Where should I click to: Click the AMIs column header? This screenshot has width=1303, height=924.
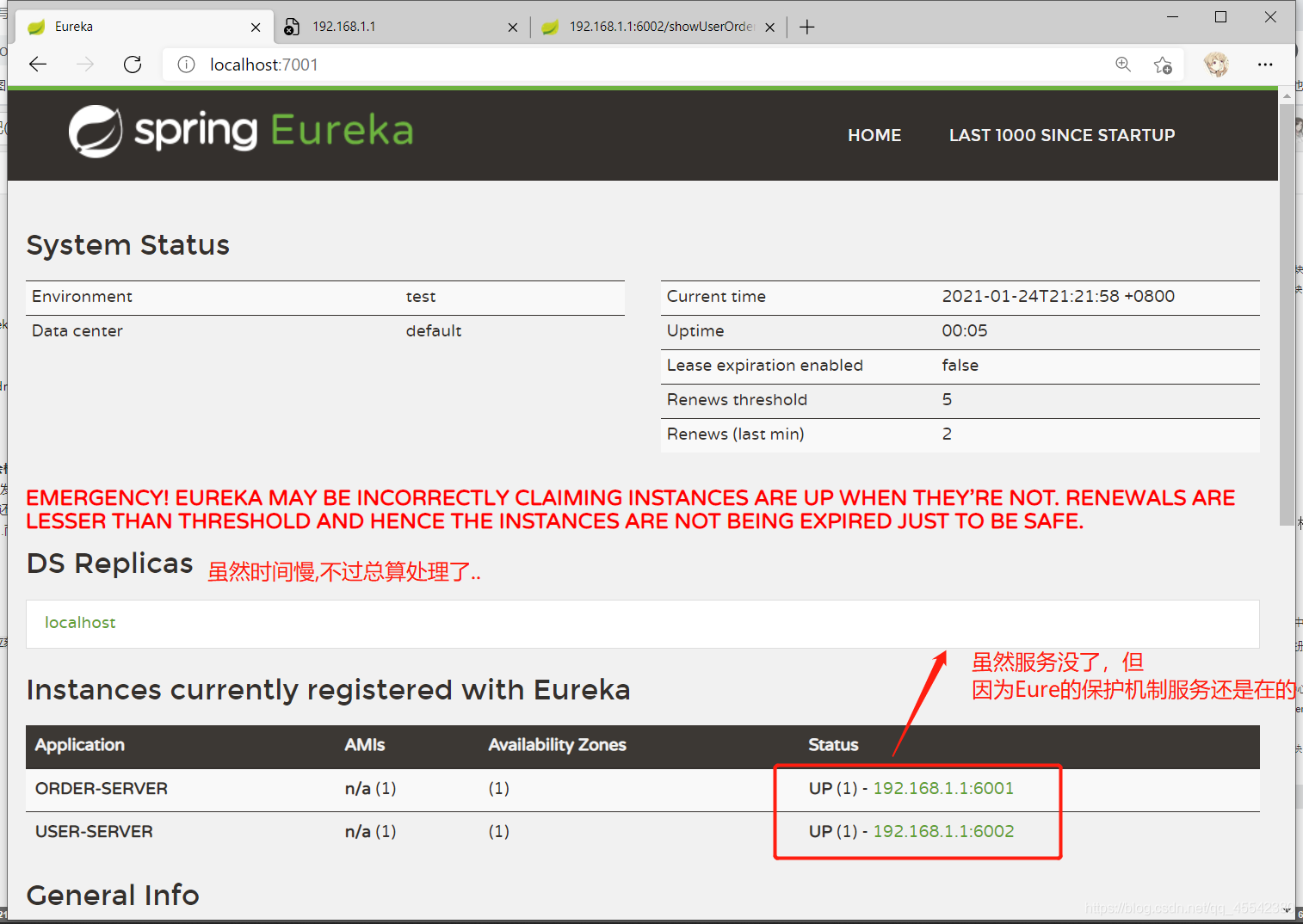pyautogui.click(x=365, y=745)
